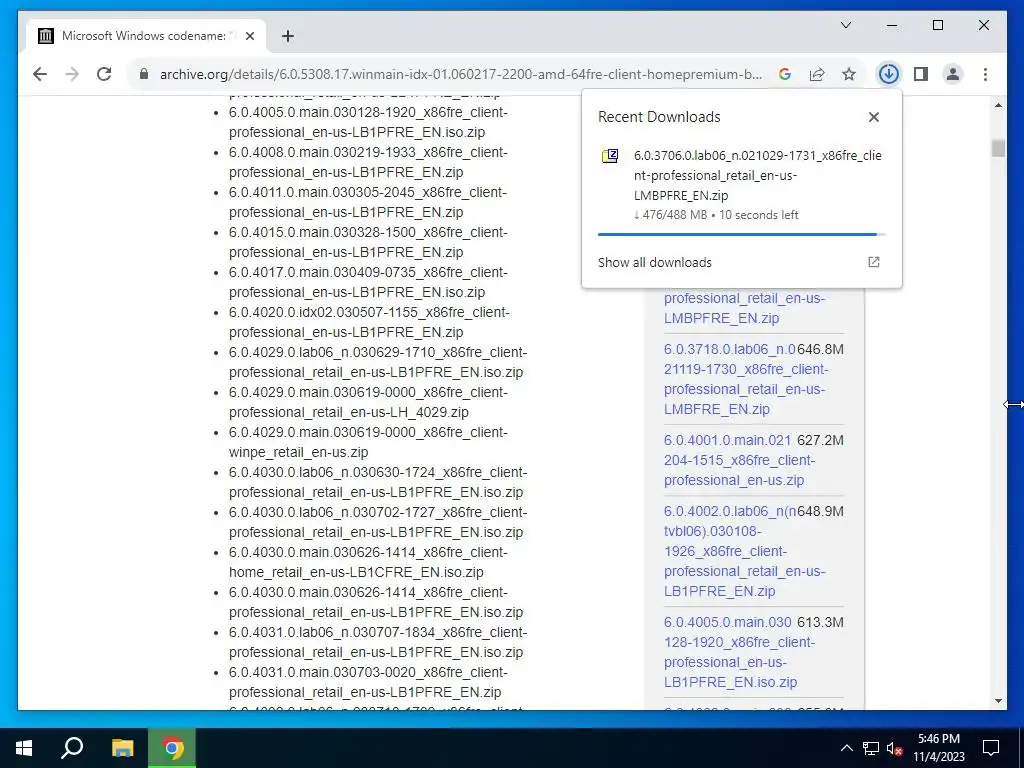Click the 648.9M file size
The image size is (1024, 768).
point(820,511)
